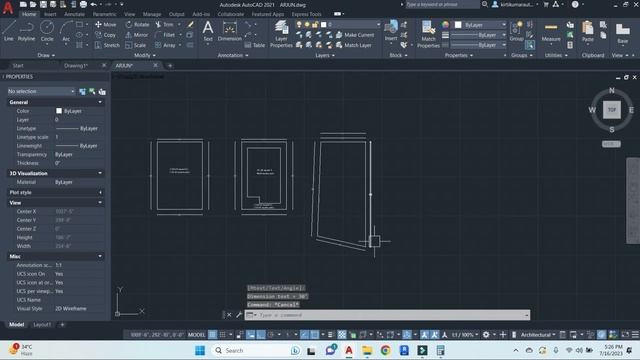Click Match Layer button

(353, 45)
